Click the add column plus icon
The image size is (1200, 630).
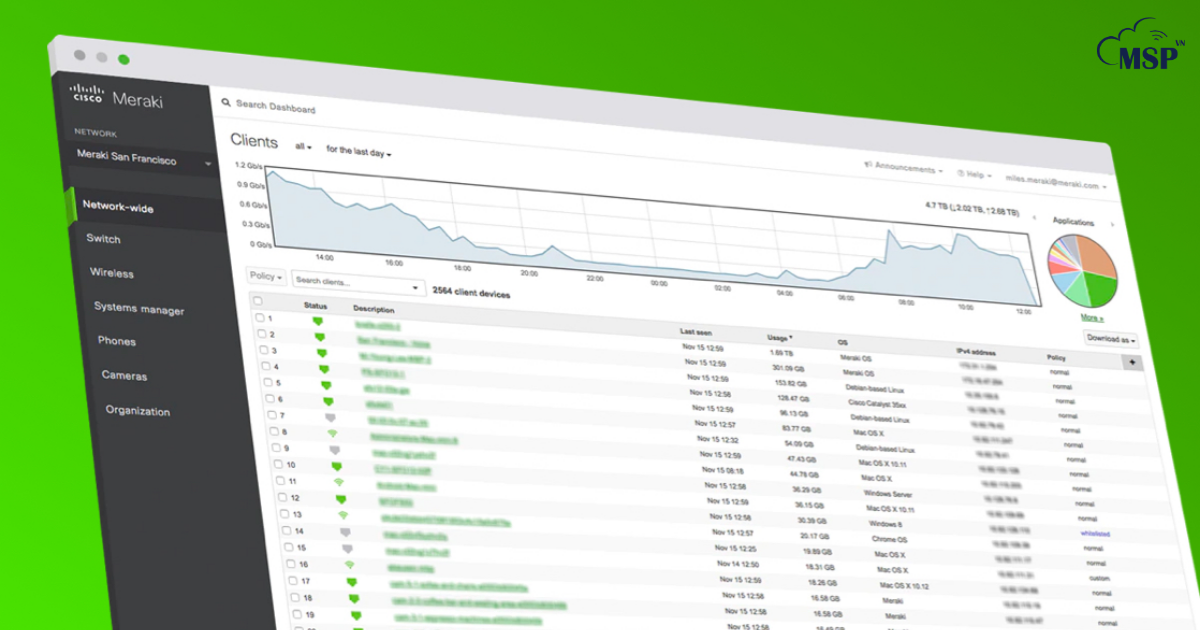[x=1132, y=362]
